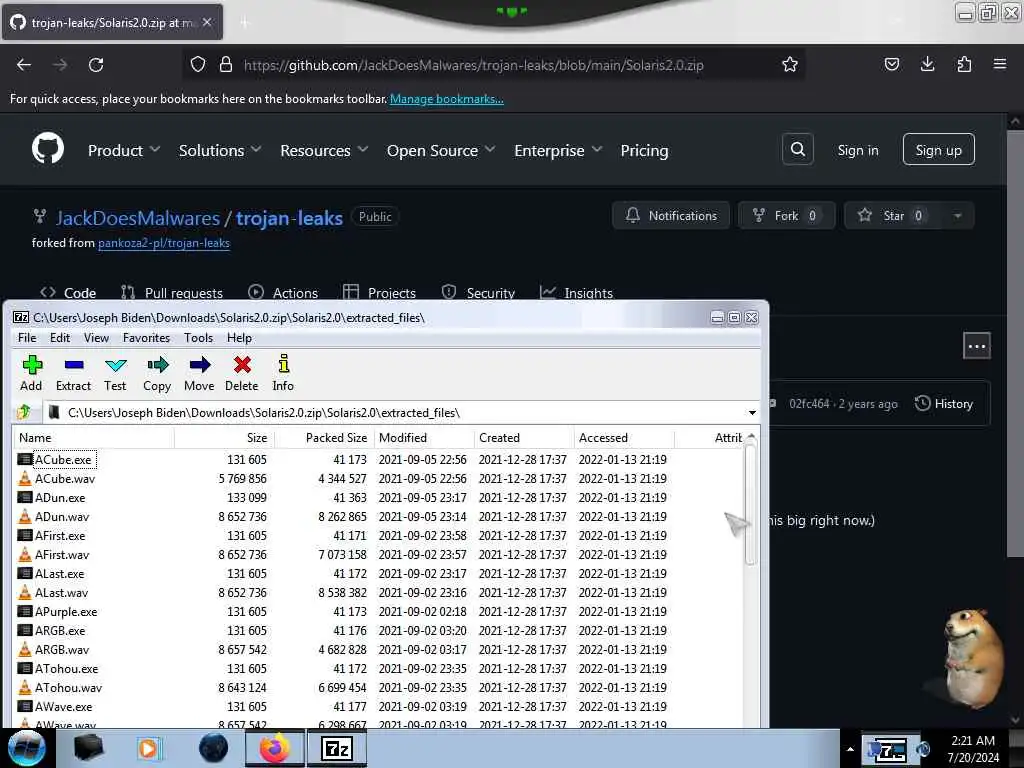The height and width of the screenshot is (768, 1024).
Task: Click the Sign up button
Action: pyautogui.click(x=938, y=150)
